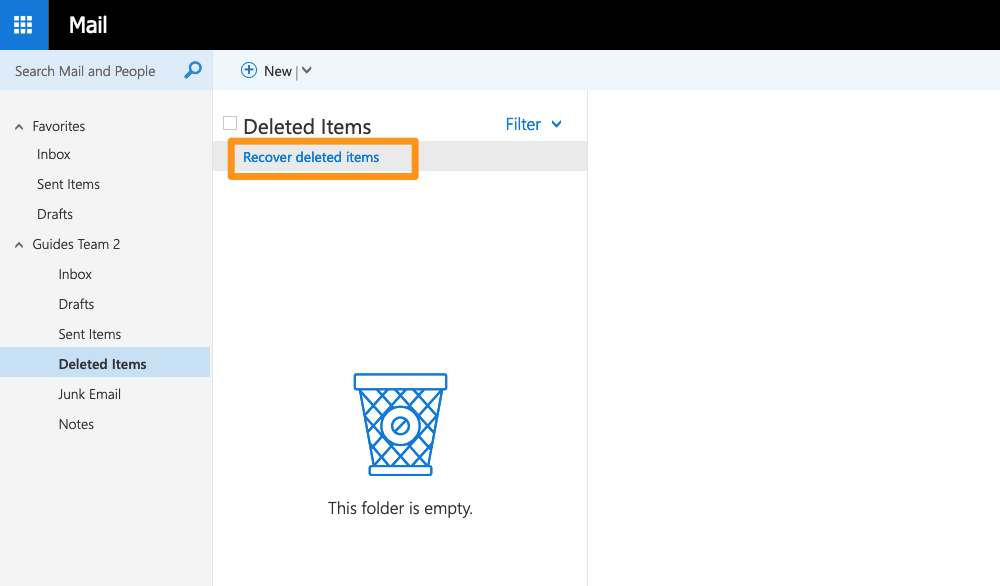Open the Filter dropdown

click(533, 125)
